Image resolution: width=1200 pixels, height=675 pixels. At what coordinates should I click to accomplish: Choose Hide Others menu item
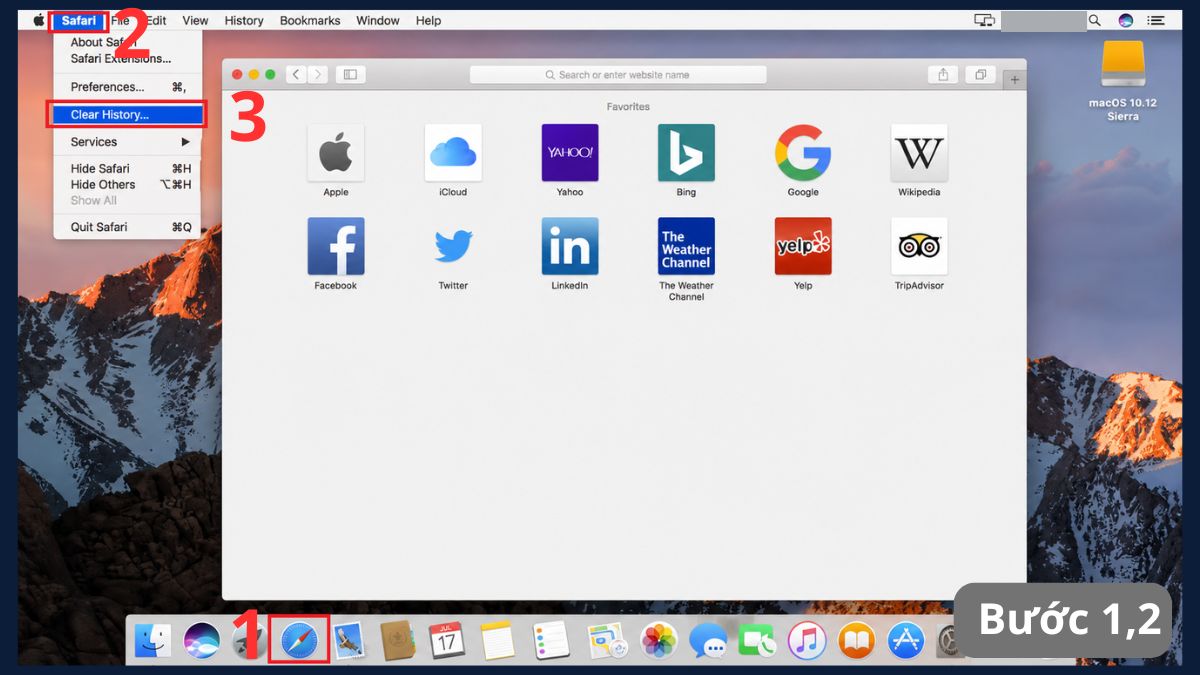click(x=128, y=185)
